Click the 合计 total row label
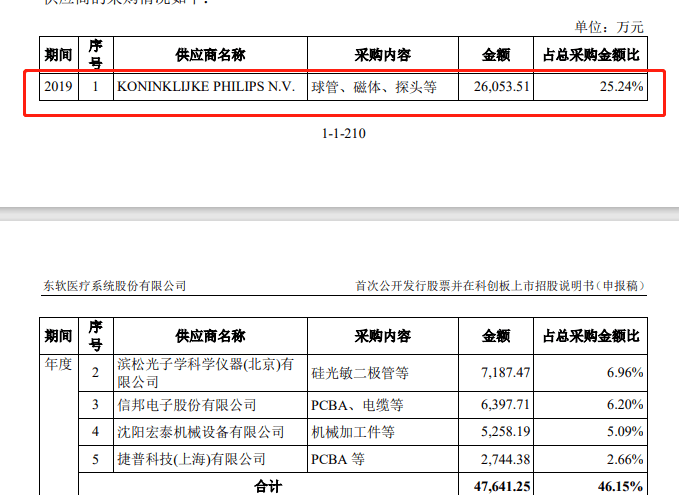 pos(268,486)
